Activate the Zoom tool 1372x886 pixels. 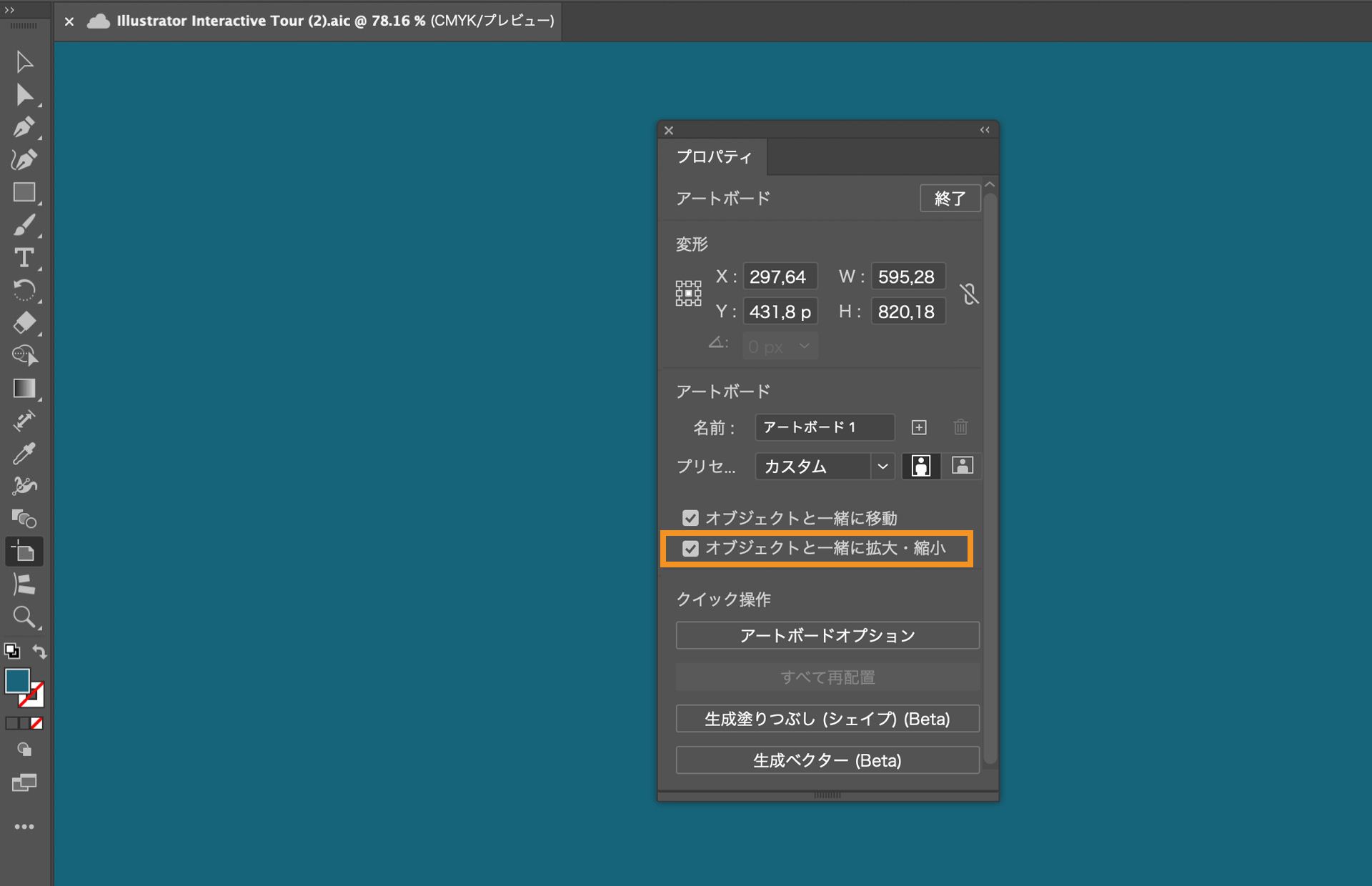pyautogui.click(x=24, y=617)
